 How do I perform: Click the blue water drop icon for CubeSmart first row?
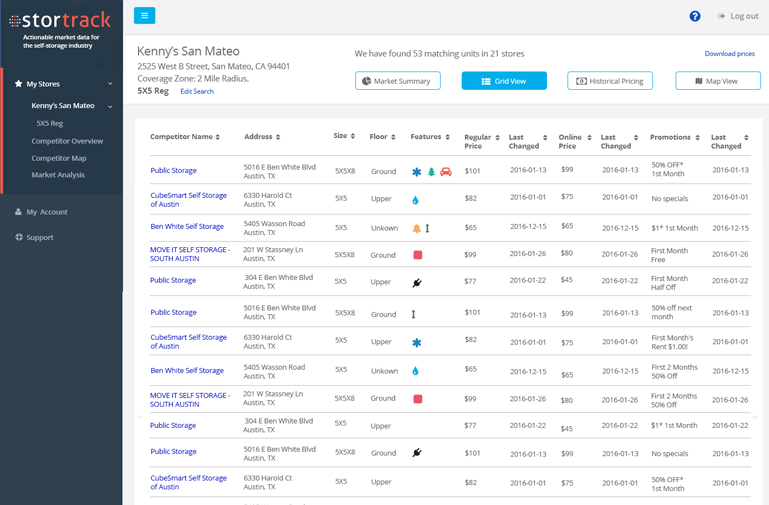click(x=416, y=200)
